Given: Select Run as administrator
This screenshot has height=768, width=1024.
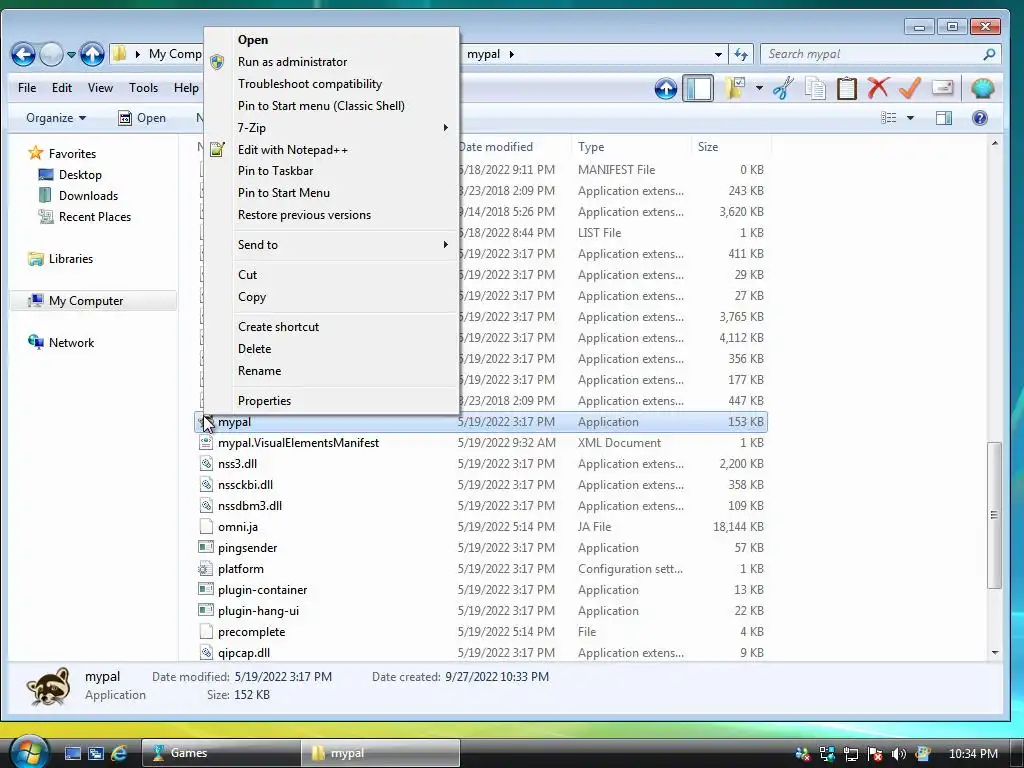Looking at the screenshot, I should (332, 62).
